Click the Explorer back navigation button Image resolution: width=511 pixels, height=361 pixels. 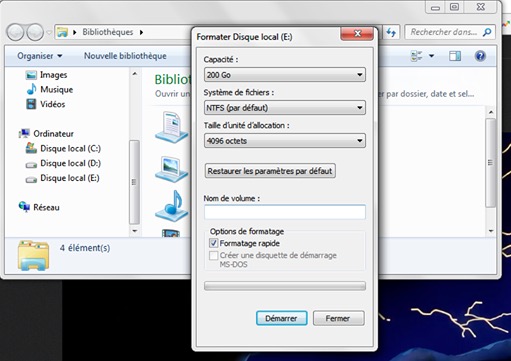tap(15, 32)
